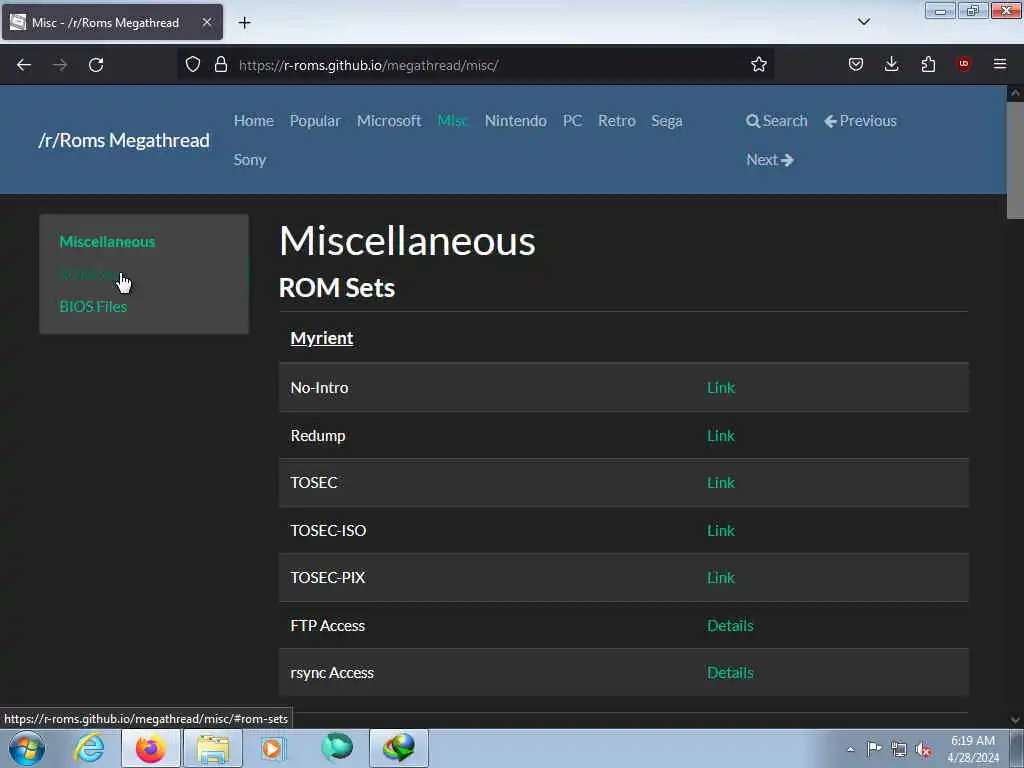Click the network tray icon
Viewport: 1024px width, 768px height.
tap(899, 750)
